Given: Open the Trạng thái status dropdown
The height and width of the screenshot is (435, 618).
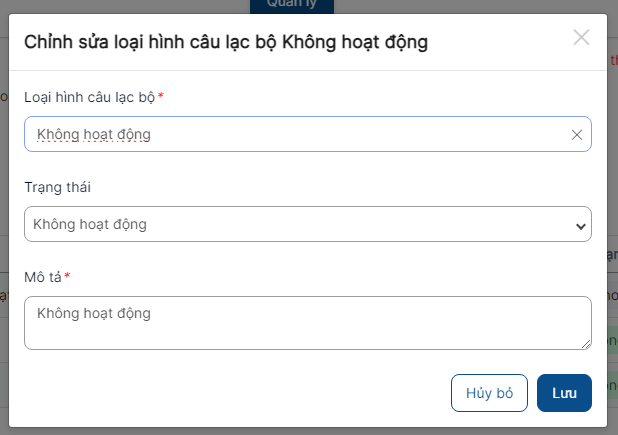Looking at the screenshot, I should pos(300,224).
